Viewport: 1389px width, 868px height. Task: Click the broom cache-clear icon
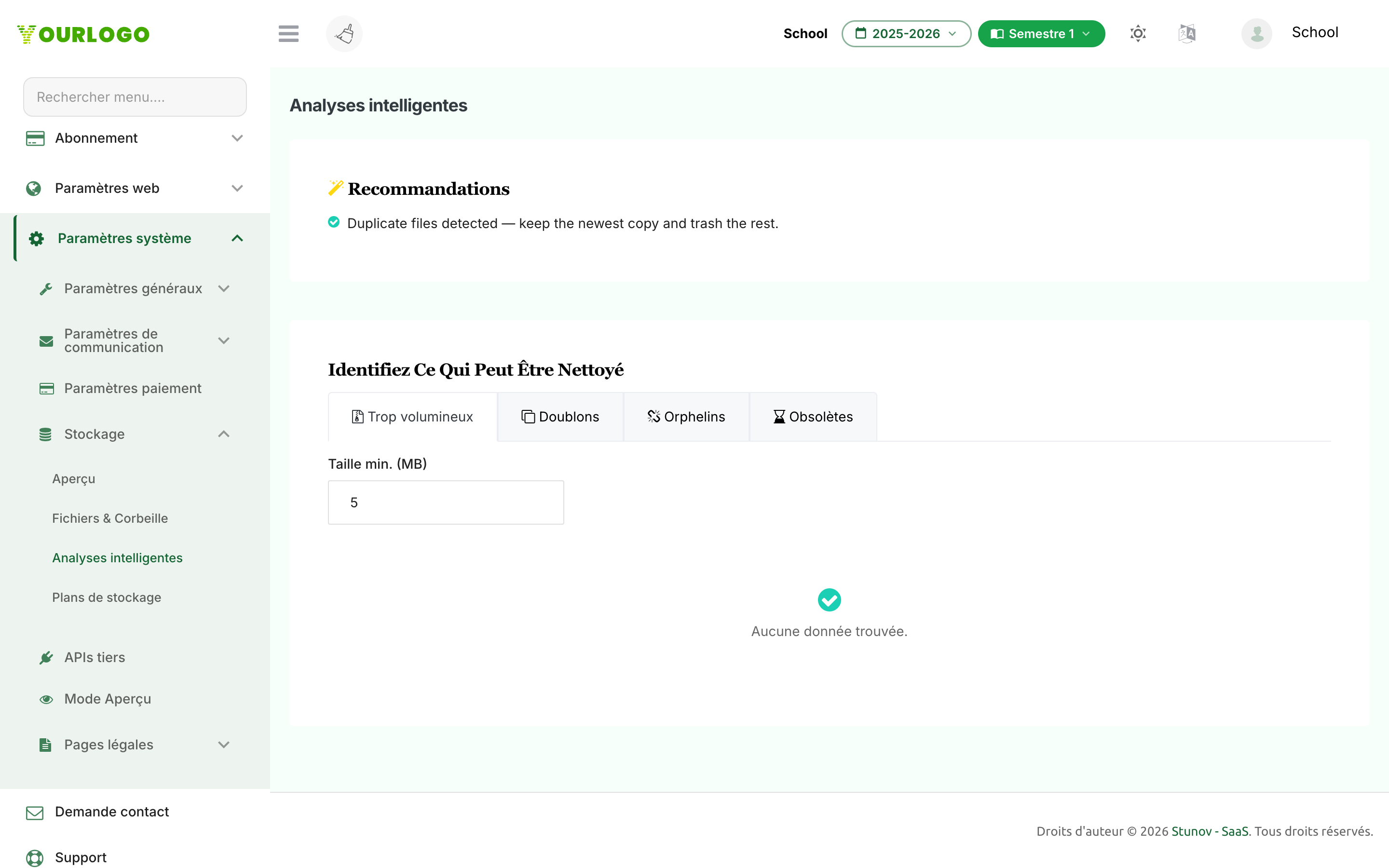coord(344,33)
